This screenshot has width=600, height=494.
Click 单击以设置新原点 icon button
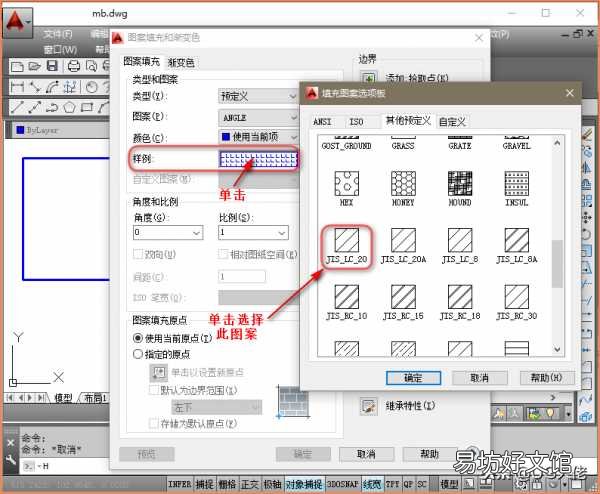(x=158, y=373)
